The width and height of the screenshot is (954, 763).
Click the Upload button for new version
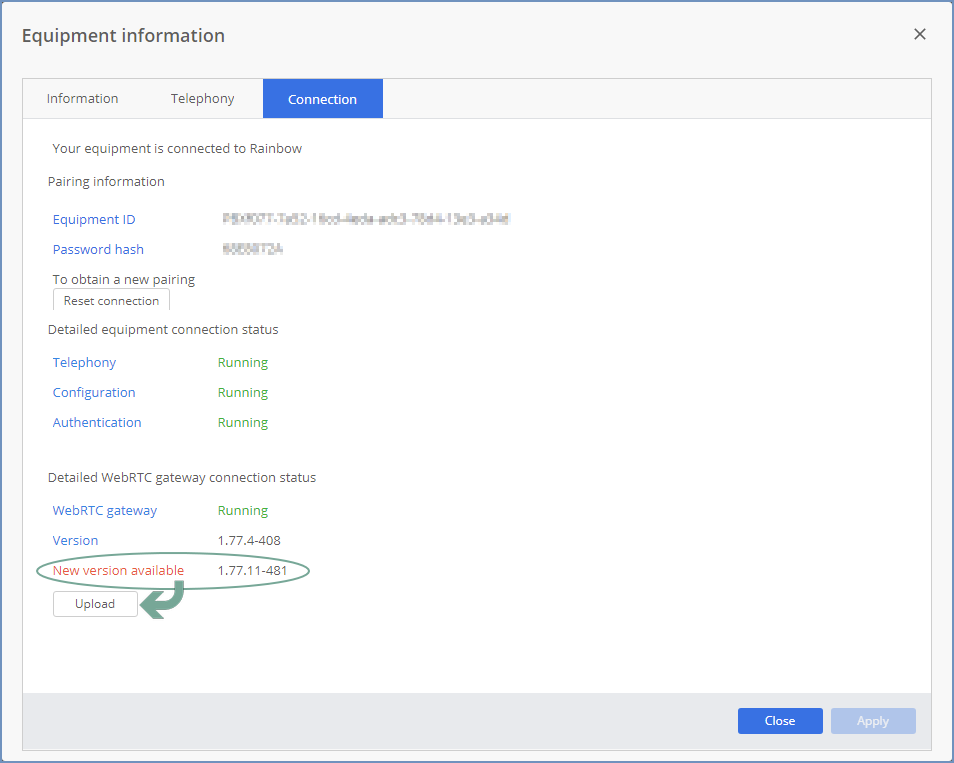(x=95, y=604)
